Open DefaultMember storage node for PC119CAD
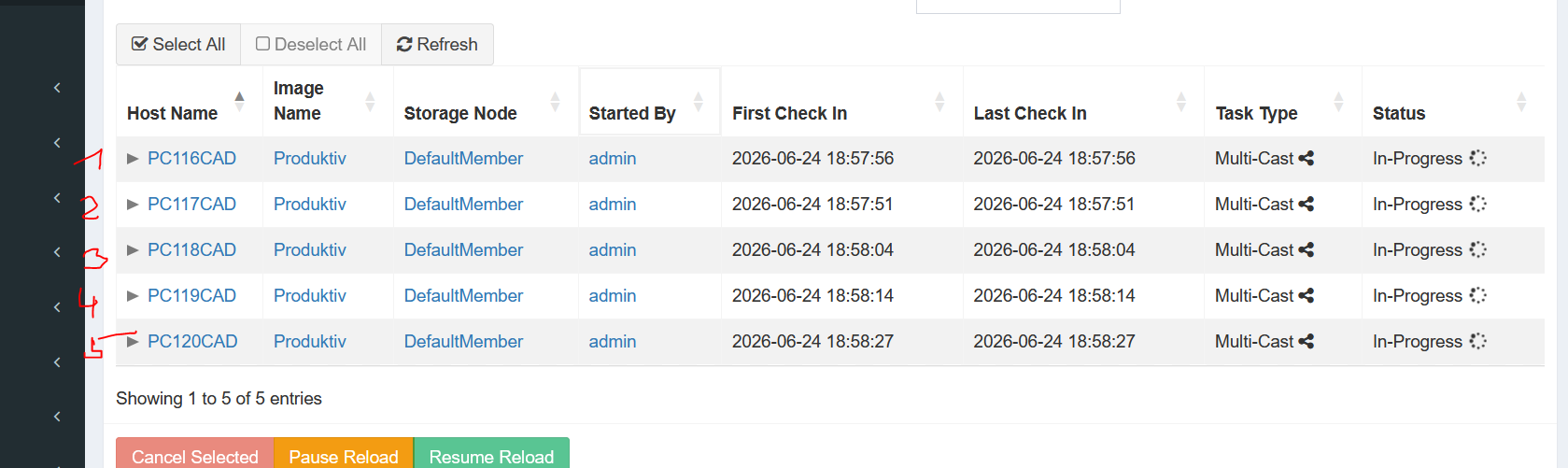Viewport: 1568px width, 468px height. click(x=463, y=296)
